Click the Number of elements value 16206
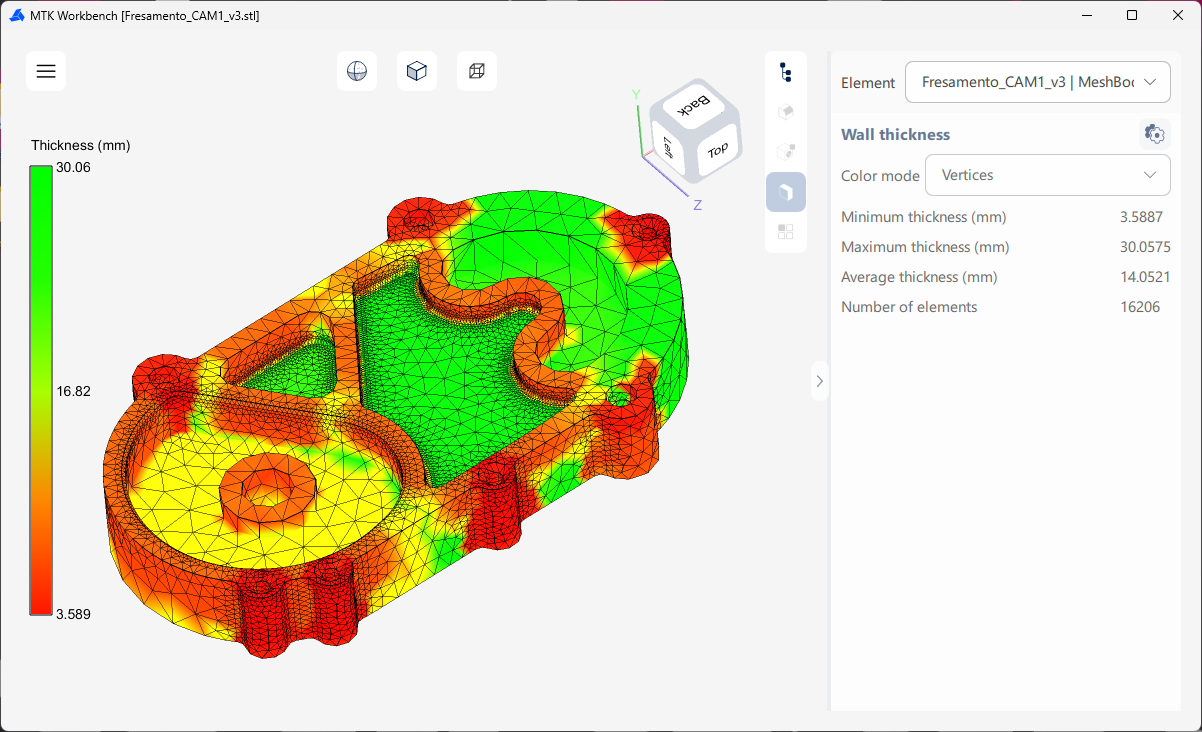 pyautogui.click(x=1141, y=307)
